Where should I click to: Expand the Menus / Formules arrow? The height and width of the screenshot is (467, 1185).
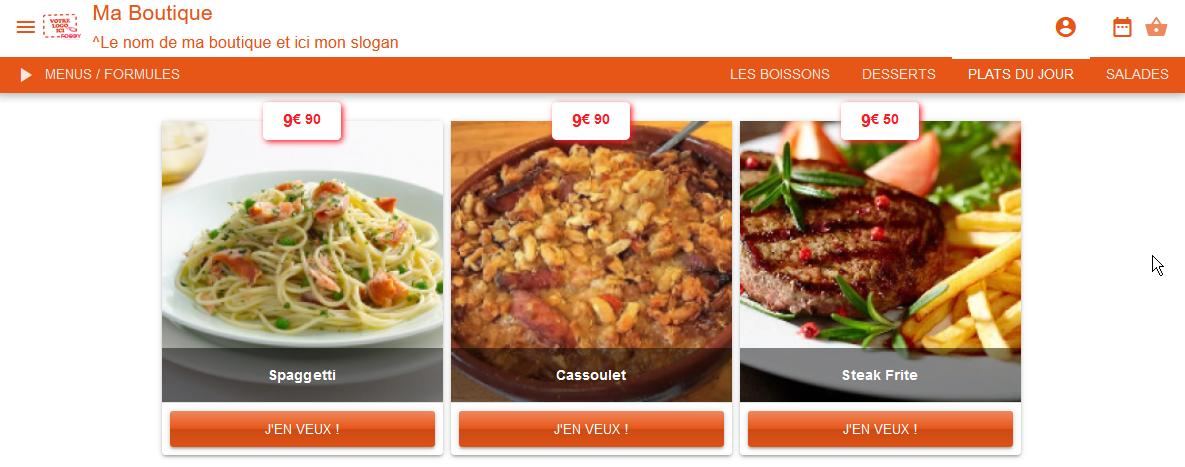pos(26,75)
